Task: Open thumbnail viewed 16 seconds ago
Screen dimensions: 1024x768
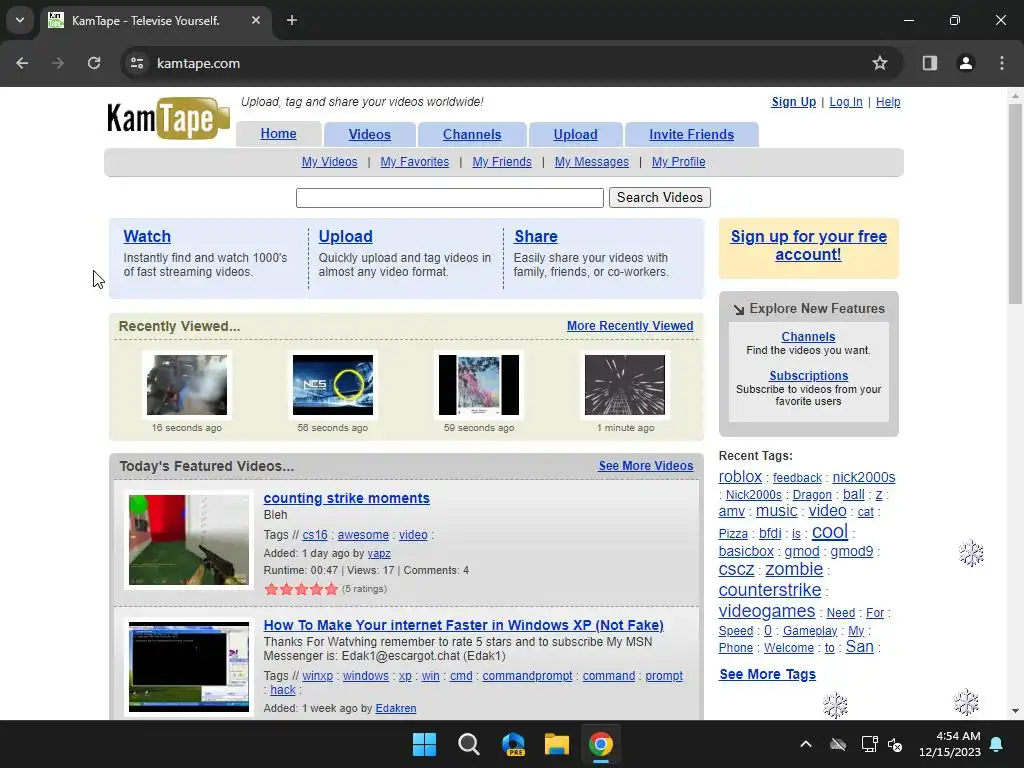Action: [x=187, y=385]
